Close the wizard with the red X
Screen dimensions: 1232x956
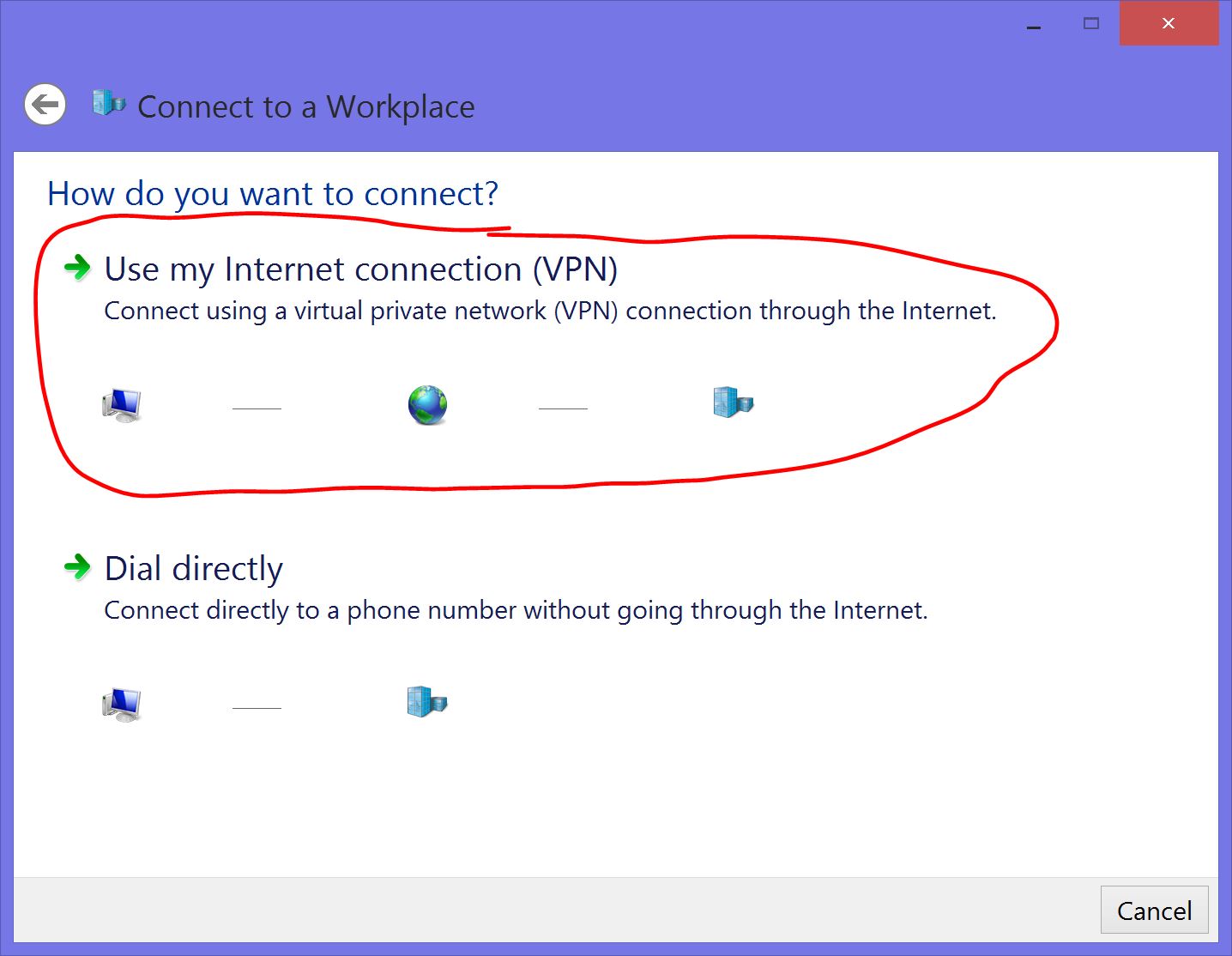(1169, 23)
